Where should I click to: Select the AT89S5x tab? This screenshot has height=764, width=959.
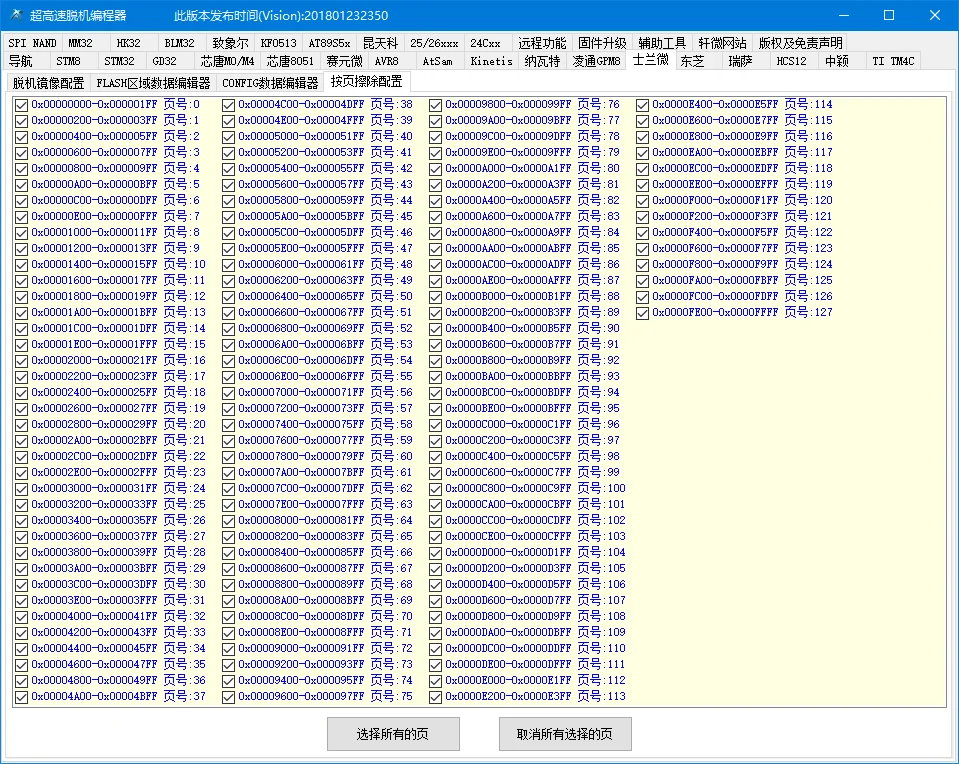point(329,43)
